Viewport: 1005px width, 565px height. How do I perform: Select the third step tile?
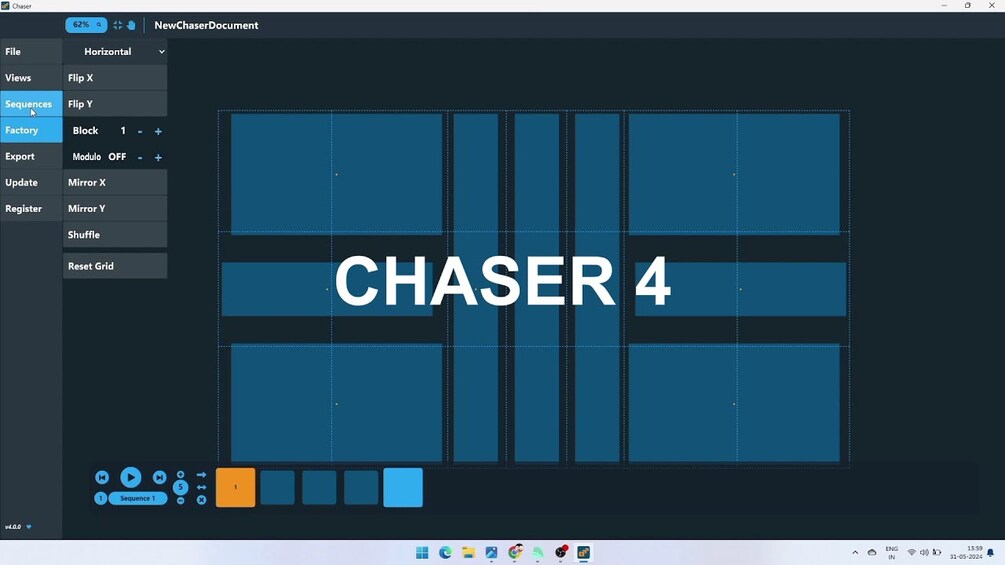319,487
